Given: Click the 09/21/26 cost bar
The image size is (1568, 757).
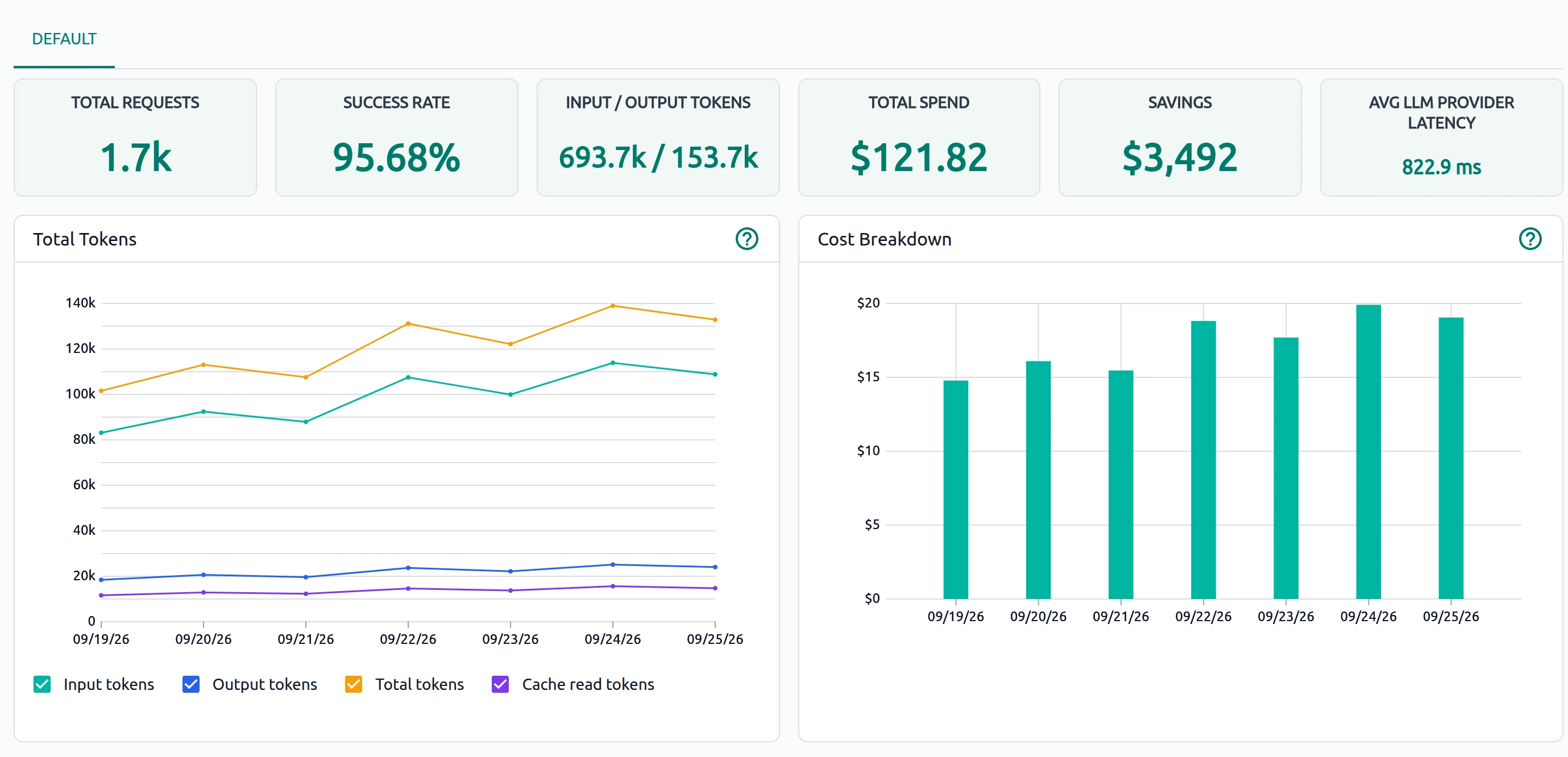Looking at the screenshot, I should (x=1121, y=485).
